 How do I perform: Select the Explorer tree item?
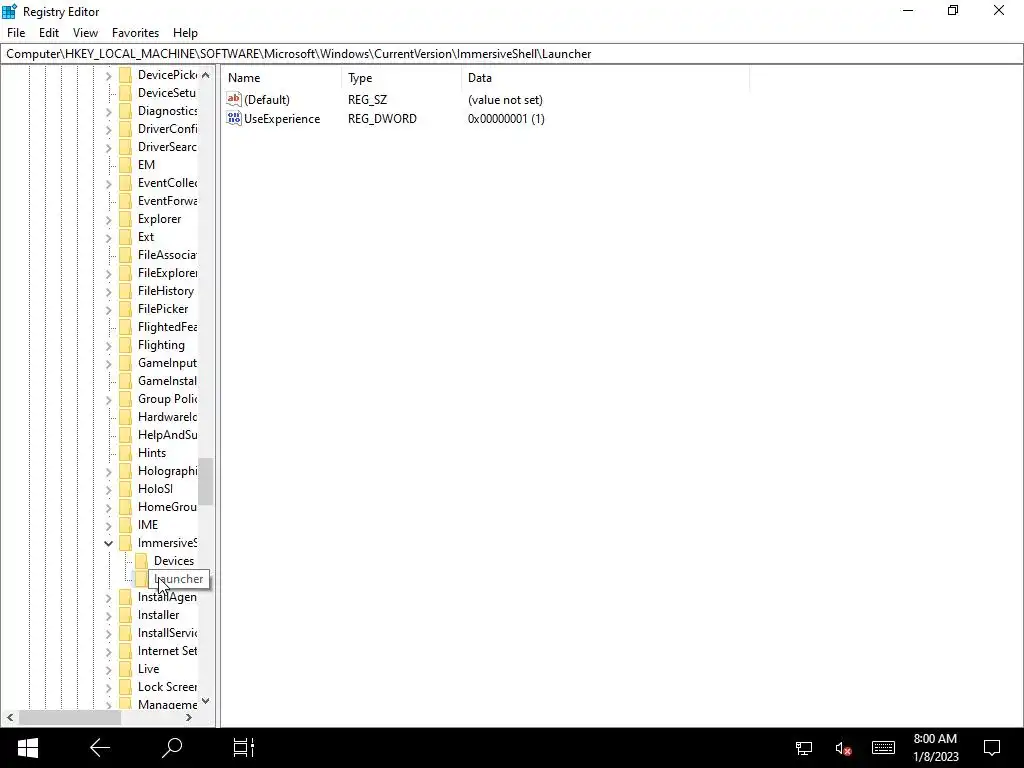(159, 219)
